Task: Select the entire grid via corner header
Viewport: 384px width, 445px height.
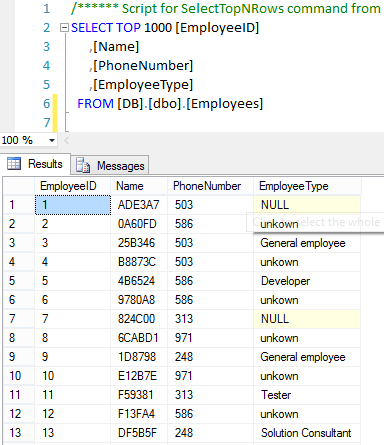Action: point(19,186)
